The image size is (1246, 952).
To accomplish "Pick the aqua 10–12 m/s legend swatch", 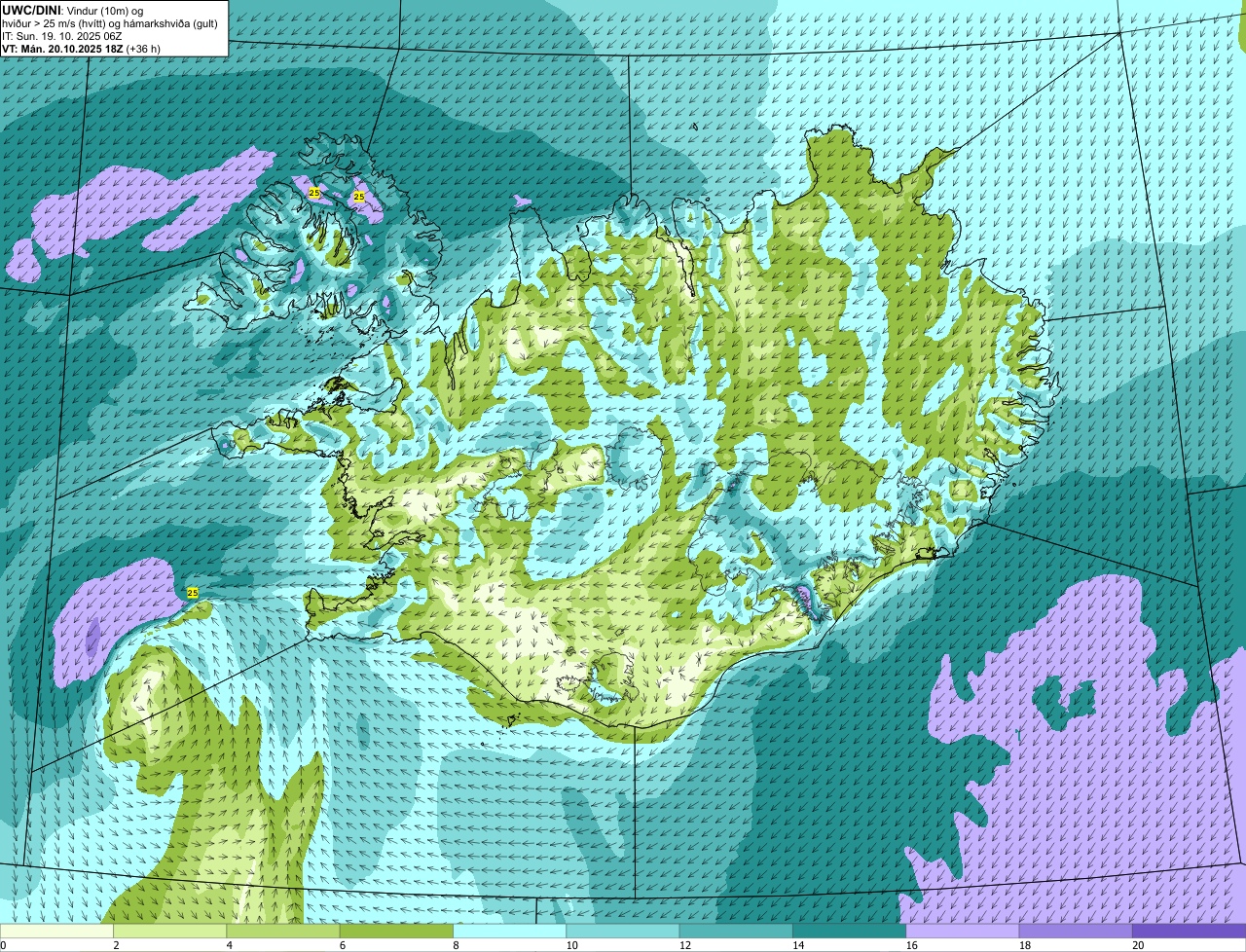I will coord(623,932).
